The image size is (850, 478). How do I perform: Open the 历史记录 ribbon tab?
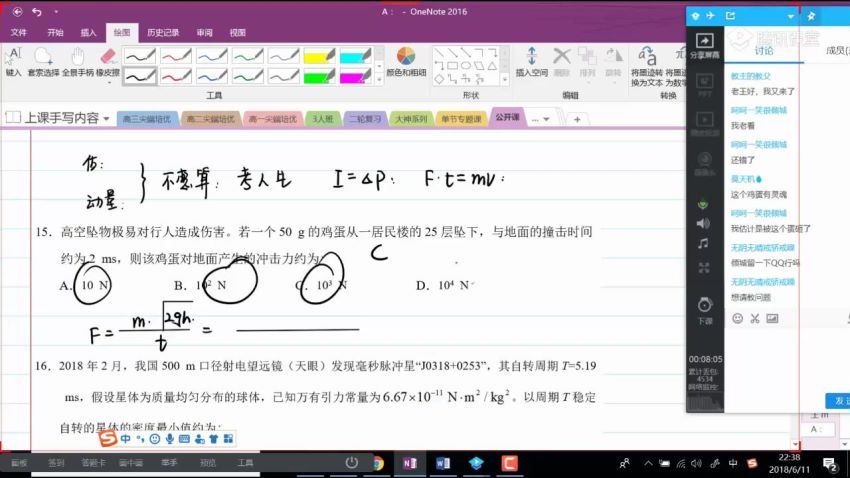(163, 32)
